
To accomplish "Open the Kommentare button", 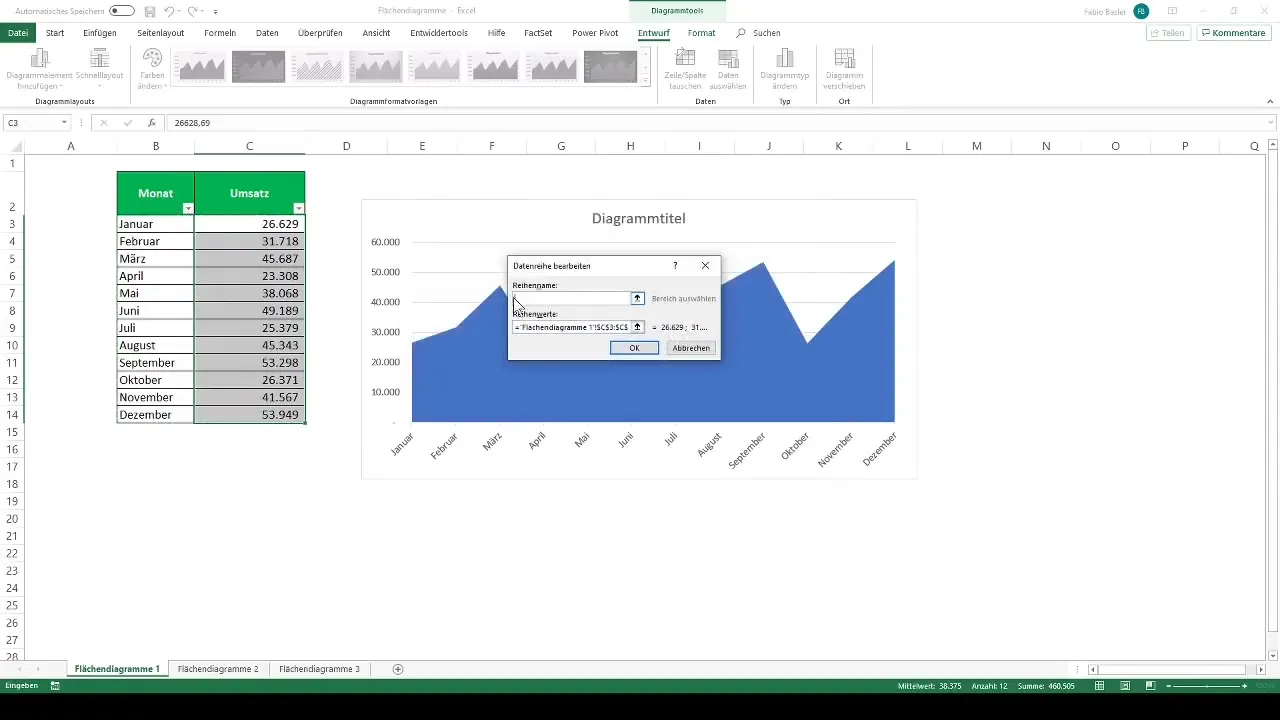I will click(1233, 33).
